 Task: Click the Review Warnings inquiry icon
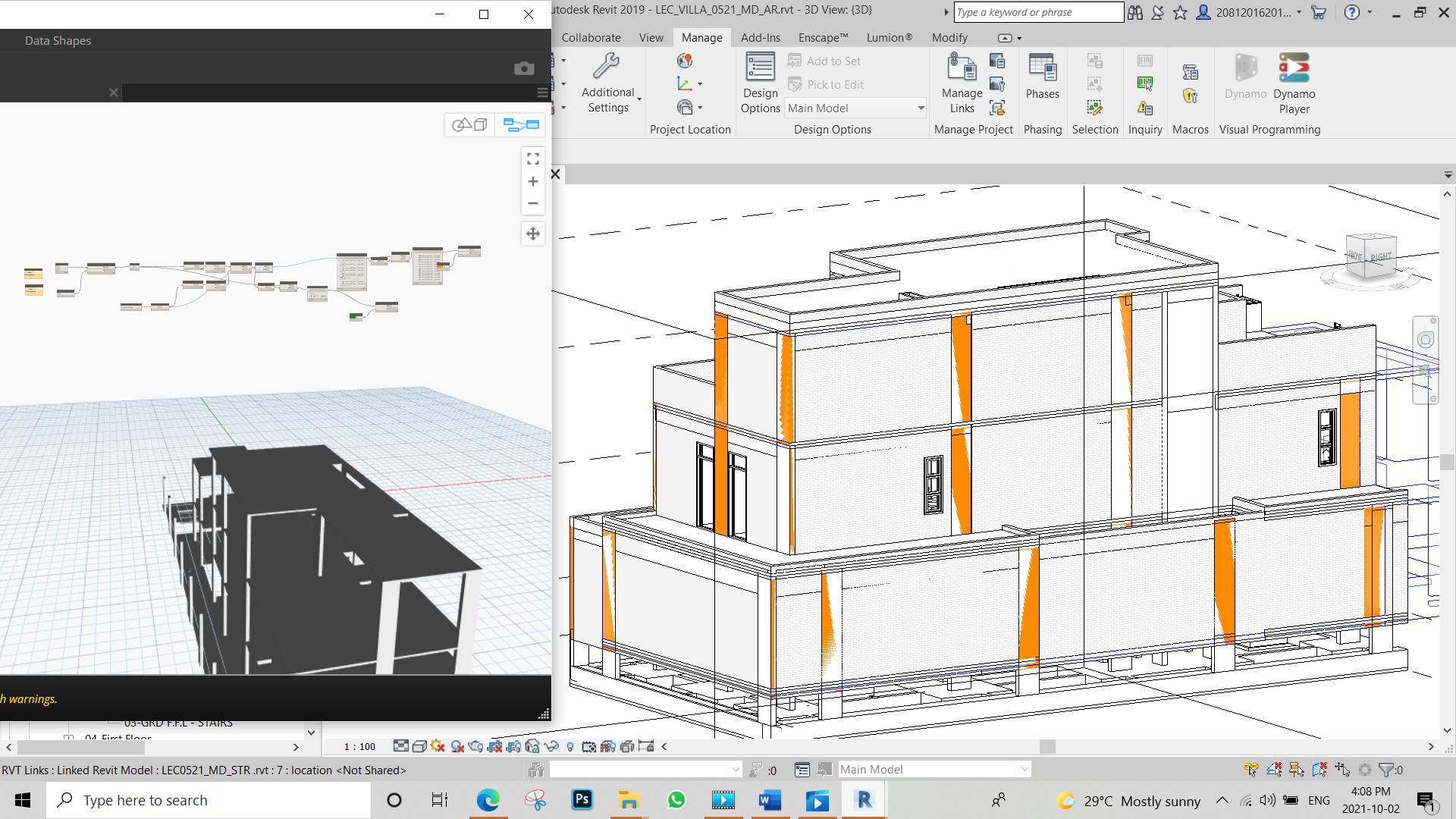1145,108
